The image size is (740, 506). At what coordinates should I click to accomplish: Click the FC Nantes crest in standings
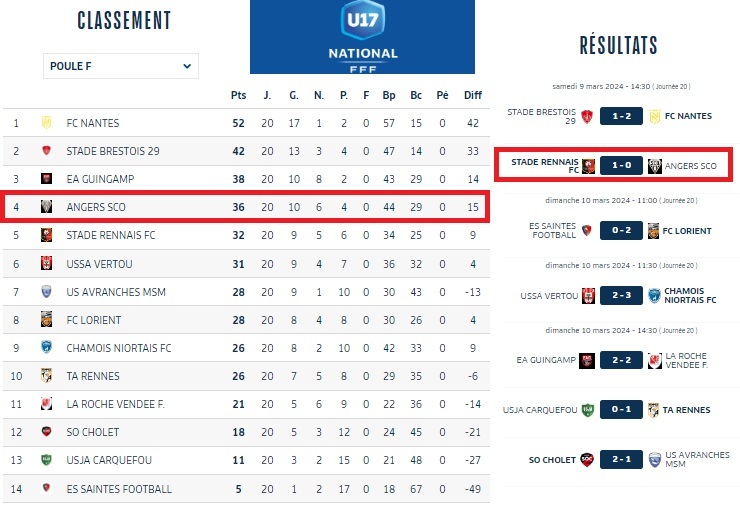46,123
